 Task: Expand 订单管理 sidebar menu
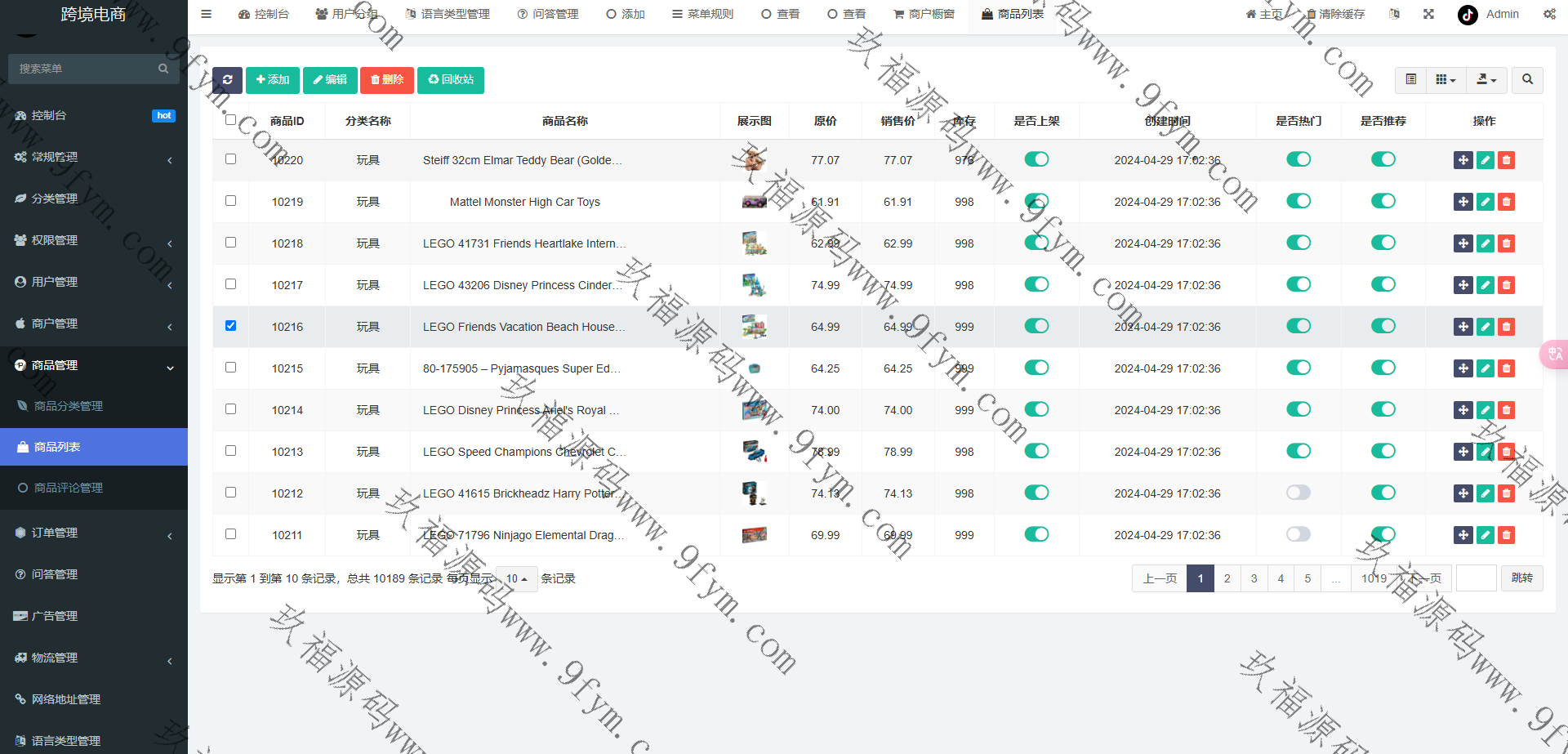point(94,533)
